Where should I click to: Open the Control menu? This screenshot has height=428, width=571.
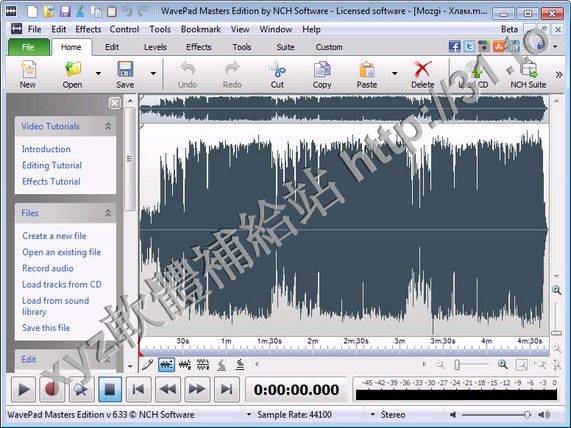(124, 29)
